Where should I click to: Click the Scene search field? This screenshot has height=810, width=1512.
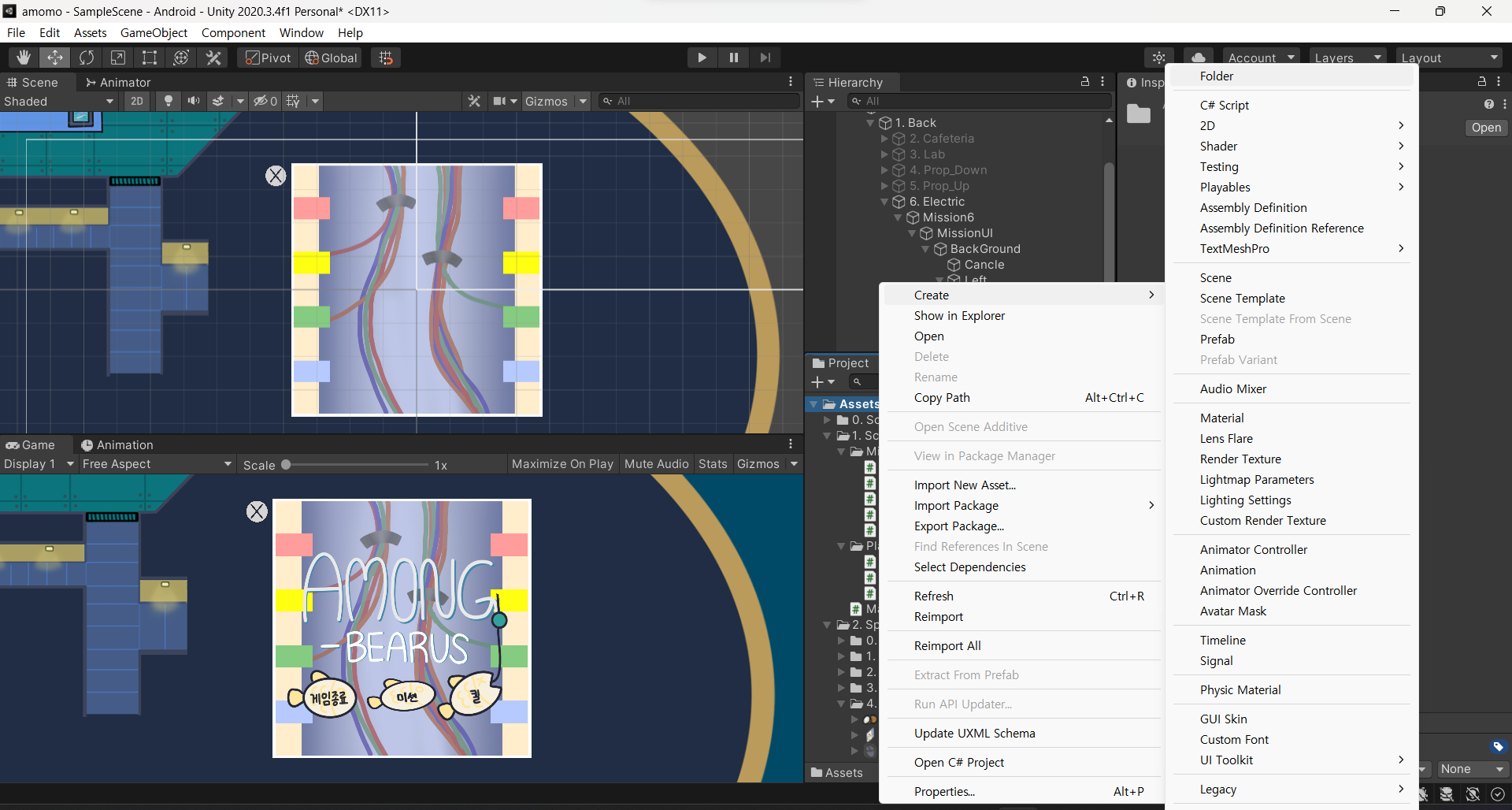click(699, 101)
